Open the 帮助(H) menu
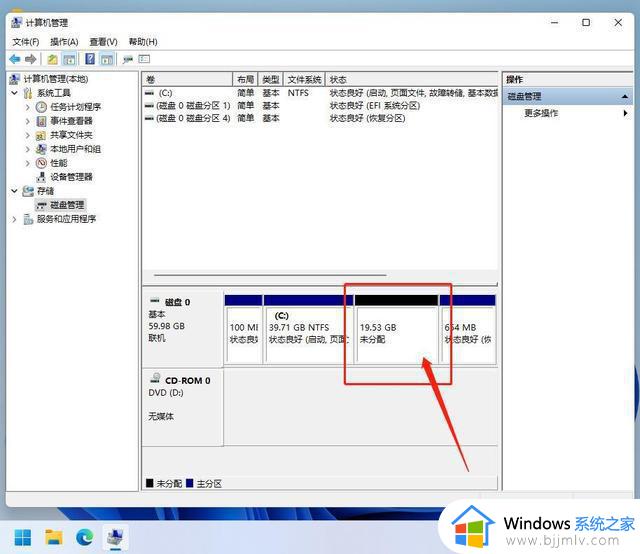 coord(143,42)
